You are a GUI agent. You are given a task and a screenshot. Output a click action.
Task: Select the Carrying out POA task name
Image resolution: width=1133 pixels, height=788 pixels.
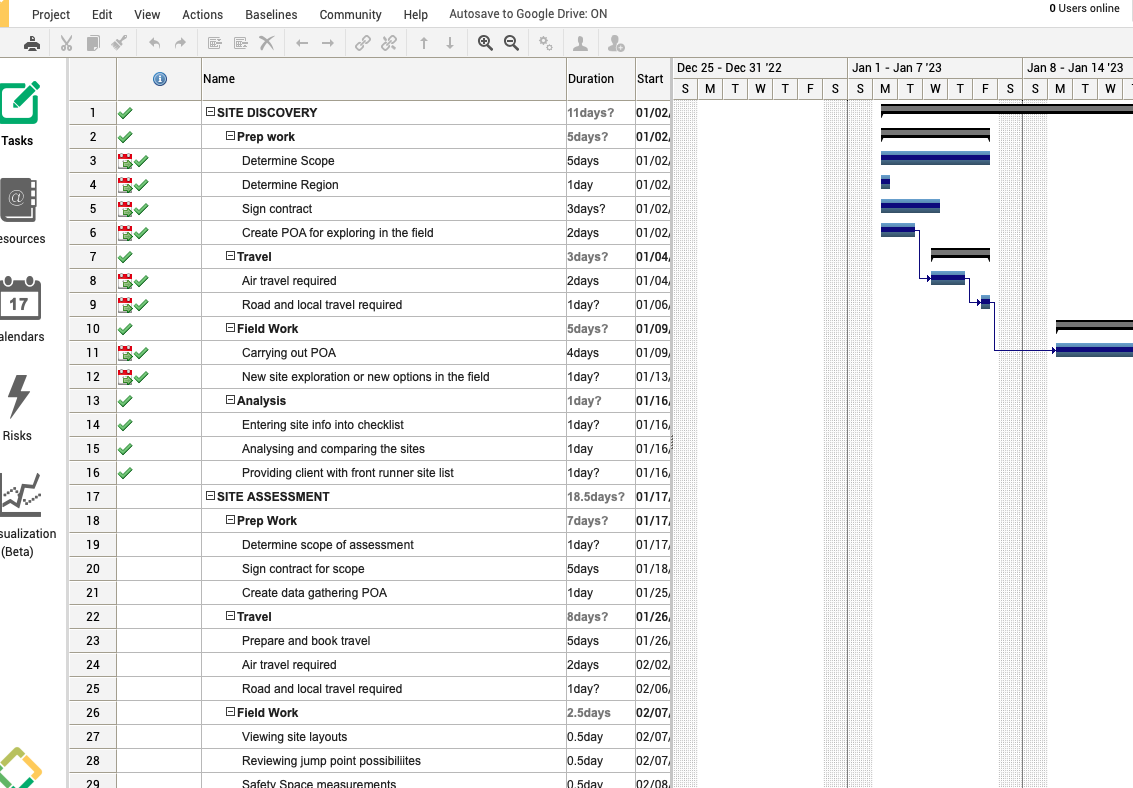pyautogui.click(x=289, y=352)
